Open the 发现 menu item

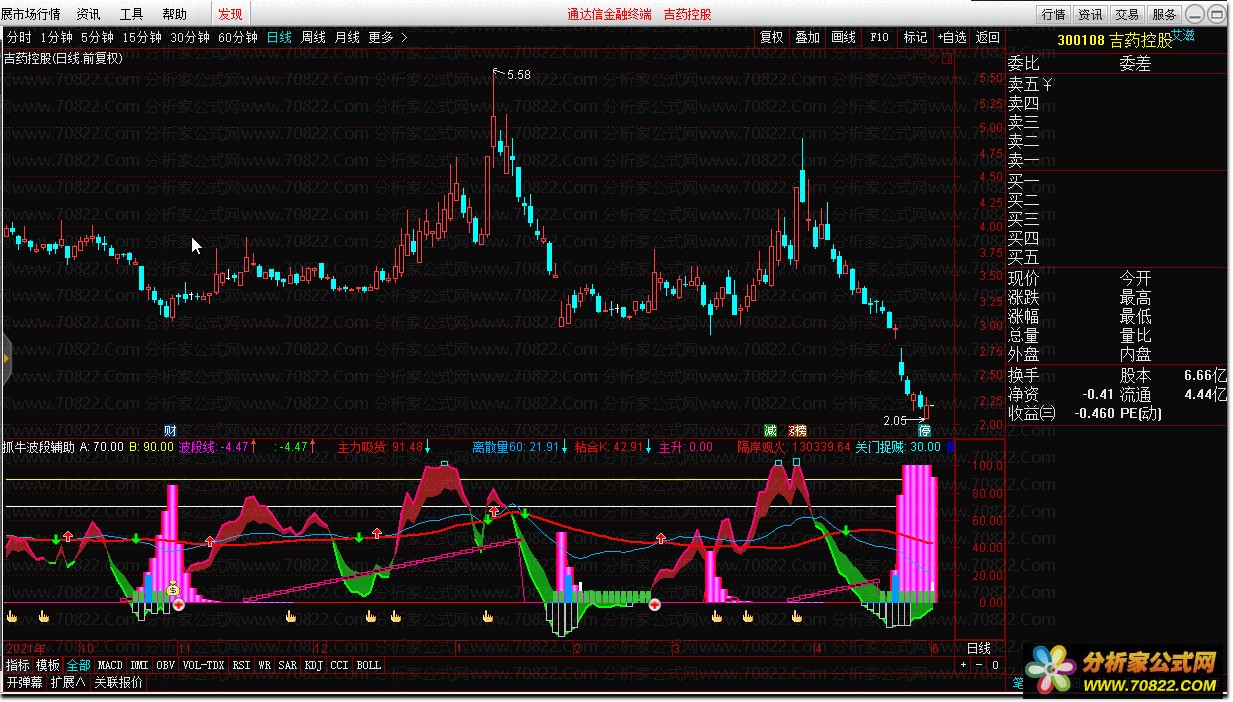(x=230, y=14)
